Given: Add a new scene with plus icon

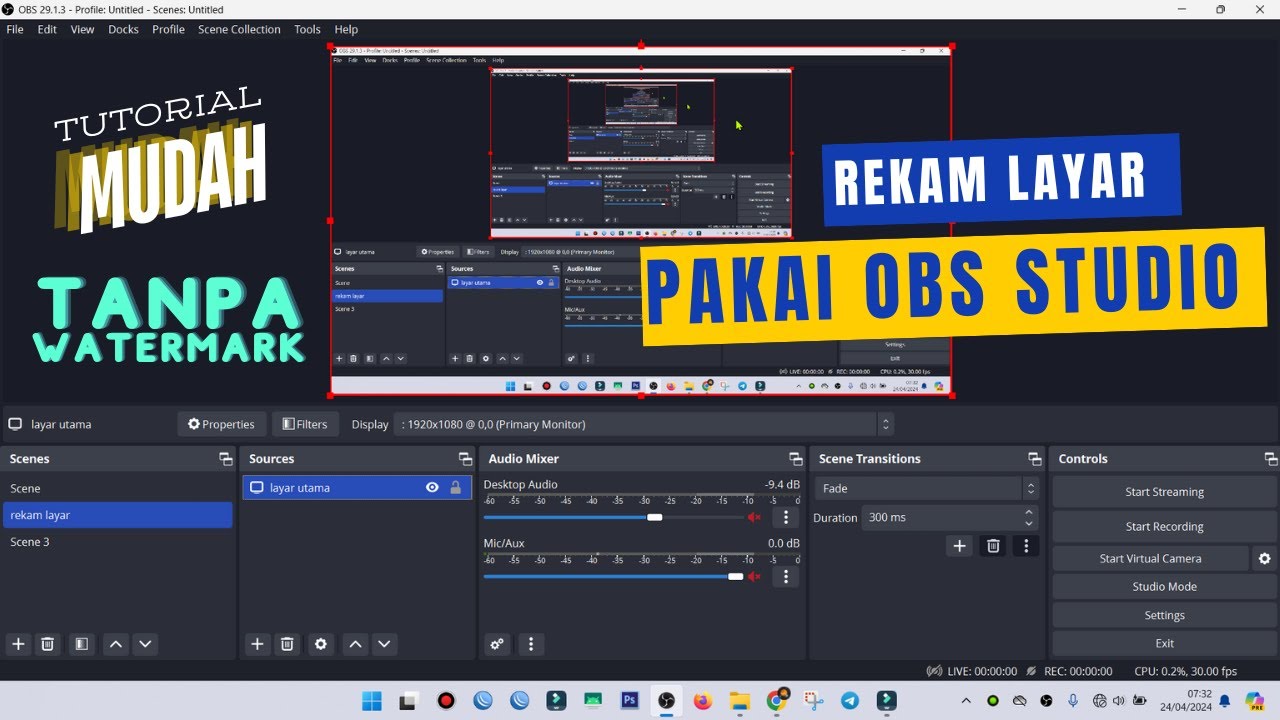Looking at the screenshot, I should tap(18, 644).
